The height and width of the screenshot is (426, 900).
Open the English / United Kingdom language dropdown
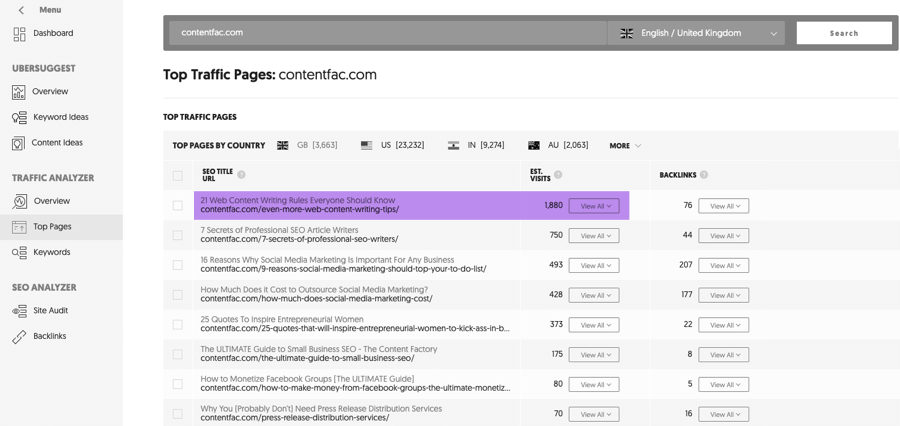click(697, 33)
